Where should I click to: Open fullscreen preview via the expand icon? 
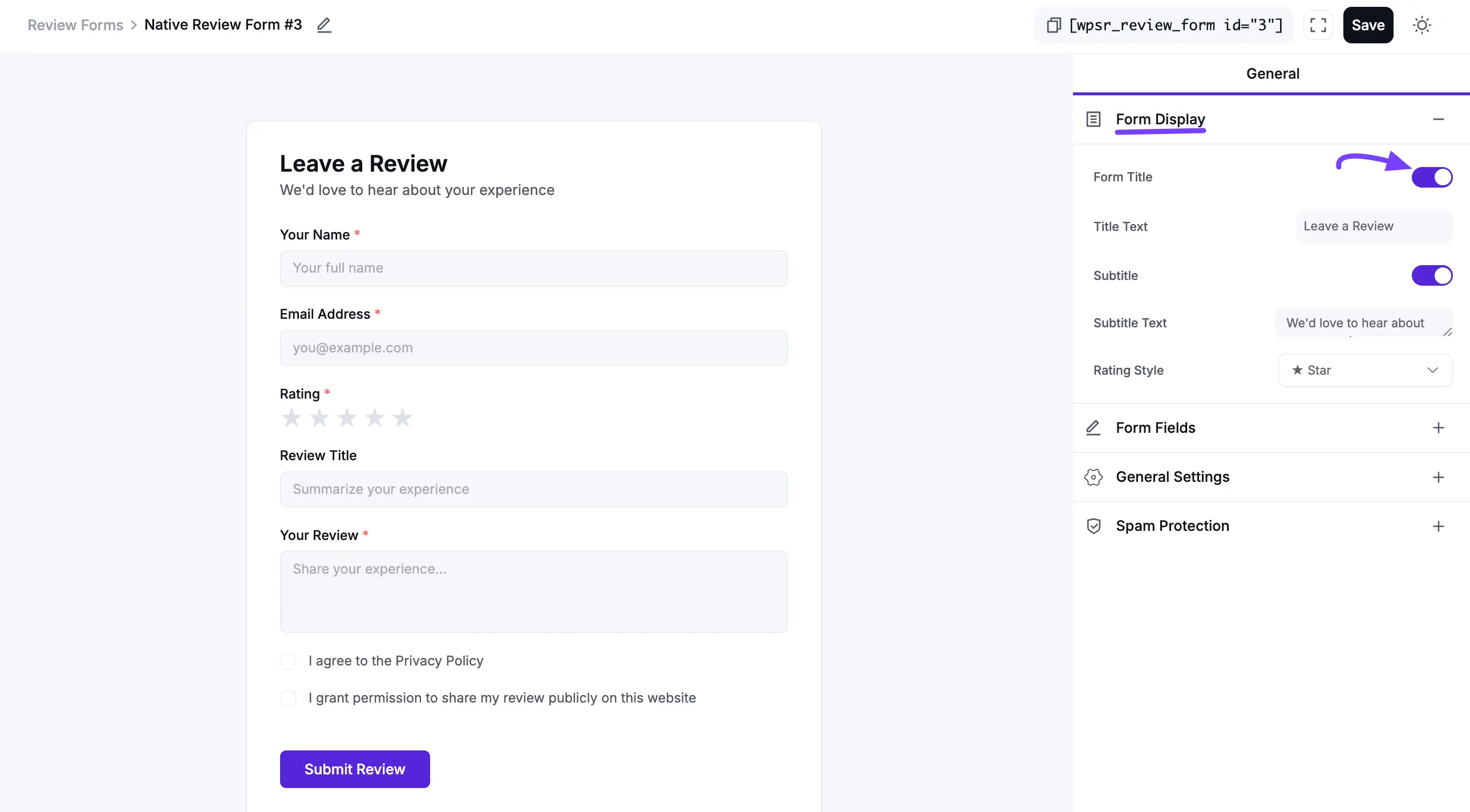[x=1318, y=25]
